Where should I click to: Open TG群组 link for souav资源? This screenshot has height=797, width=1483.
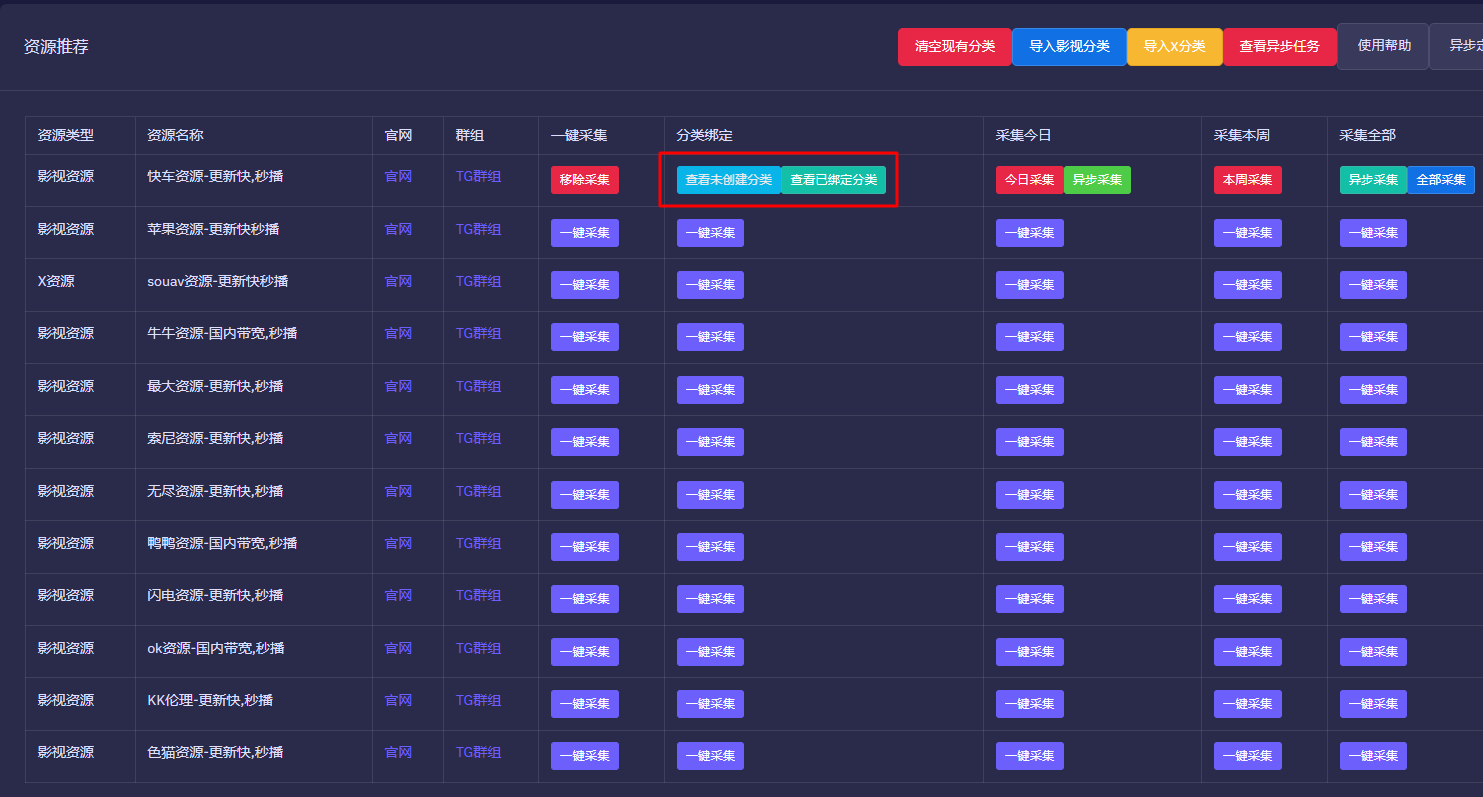coord(478,281)
